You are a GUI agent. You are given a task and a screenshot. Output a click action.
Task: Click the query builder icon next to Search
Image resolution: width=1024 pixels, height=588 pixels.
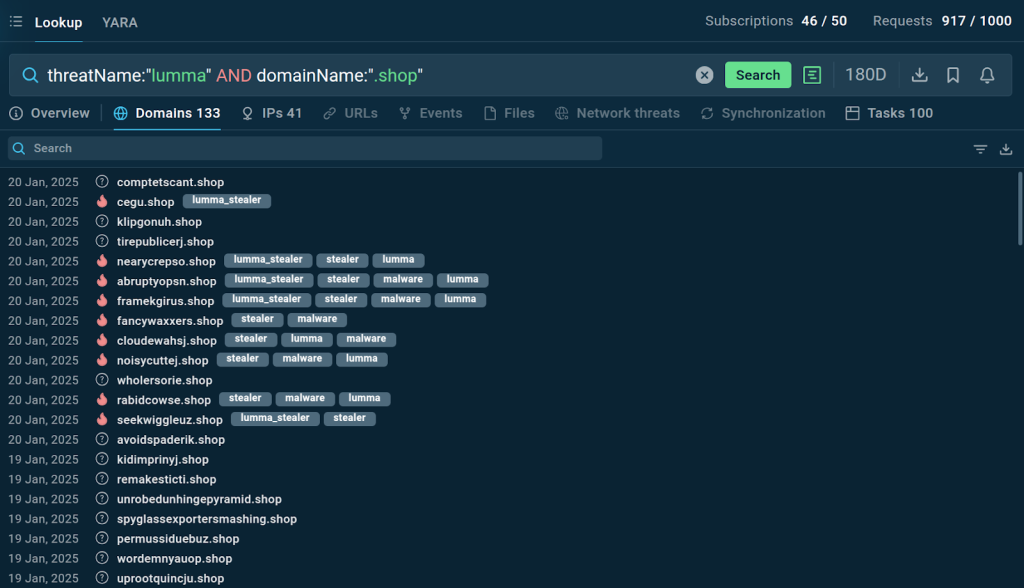[812, 75]
